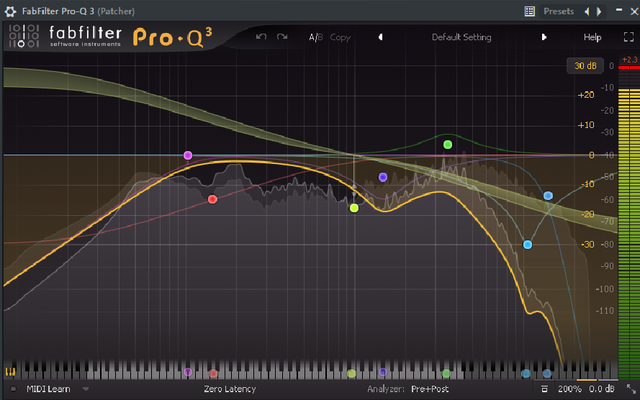Open the 30 dB display range dropdown

585,66
